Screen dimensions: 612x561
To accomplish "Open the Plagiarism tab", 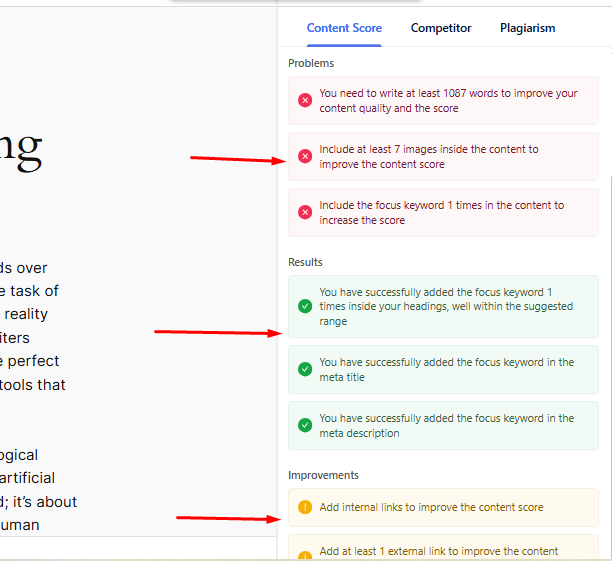I will point(527,28).
